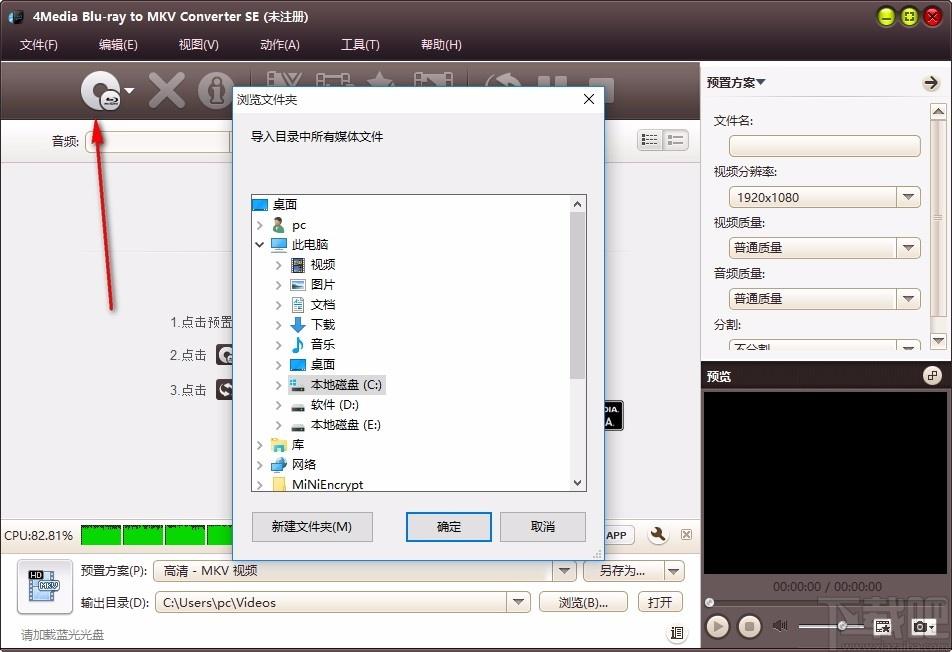Click the stop button in the preview
The width and height of the screenshot is (952, 652).
coord(750,626)
